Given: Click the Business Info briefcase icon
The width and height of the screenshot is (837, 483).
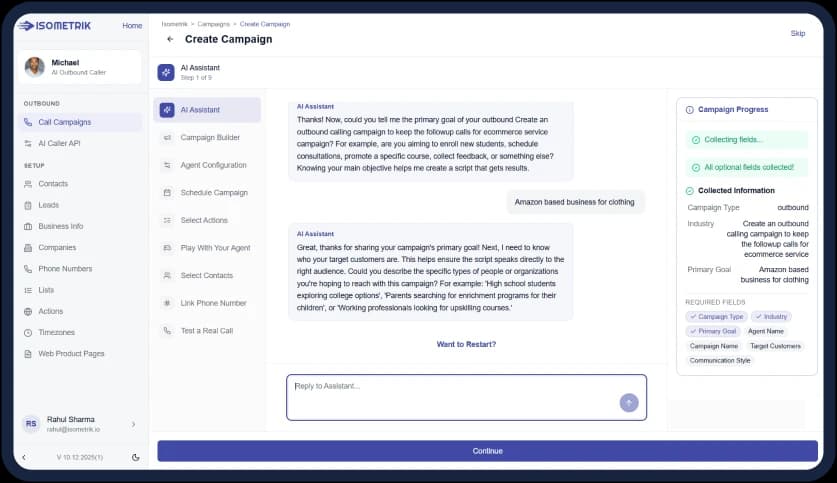Looking at the screenshot, I should 28,226.
